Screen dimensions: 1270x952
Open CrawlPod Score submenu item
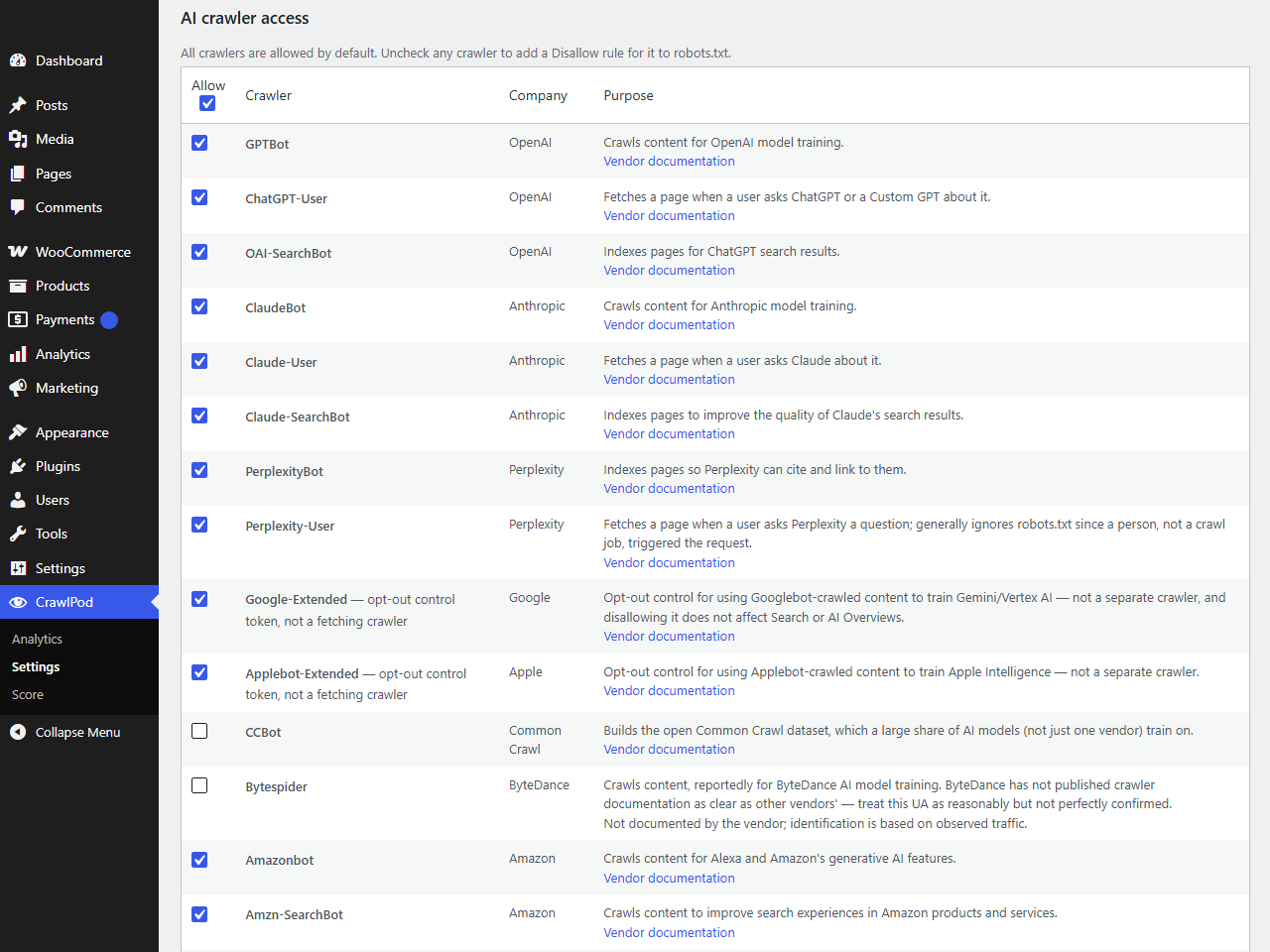pos(28,695)
